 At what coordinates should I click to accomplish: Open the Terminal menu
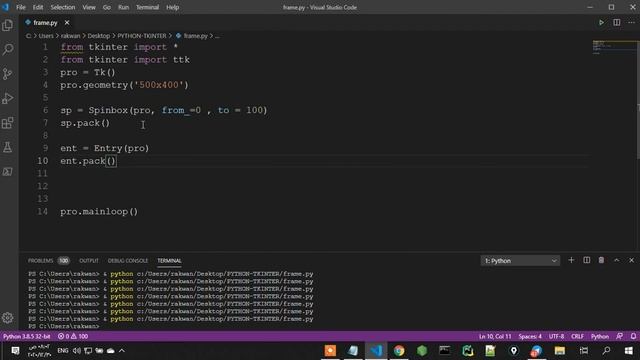point(148,7)
